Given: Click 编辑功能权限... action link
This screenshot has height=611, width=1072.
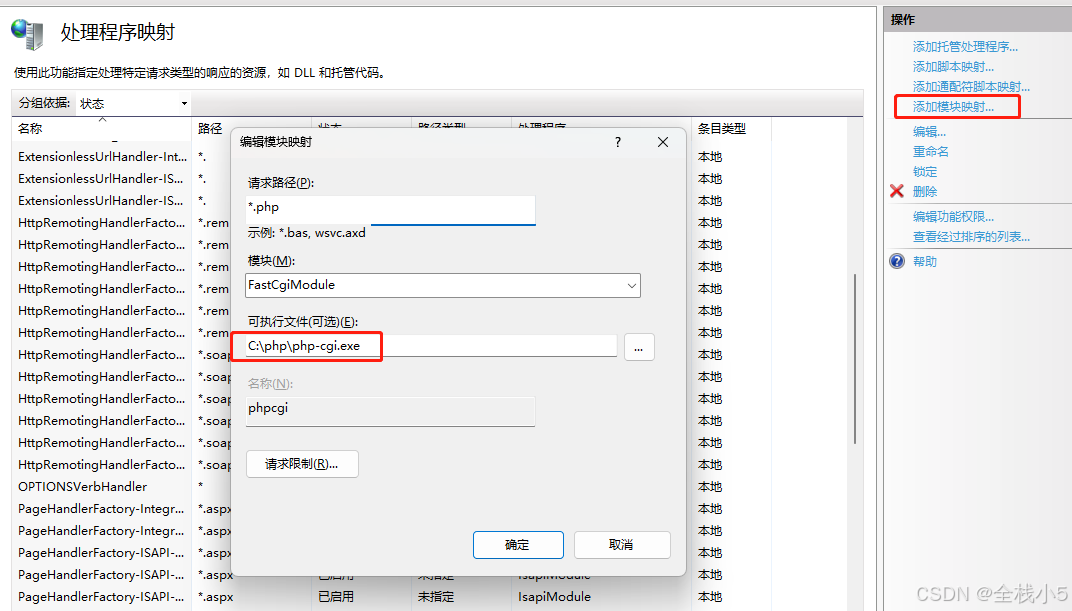Looking at the screenshot, I should (x=954, y=217).
